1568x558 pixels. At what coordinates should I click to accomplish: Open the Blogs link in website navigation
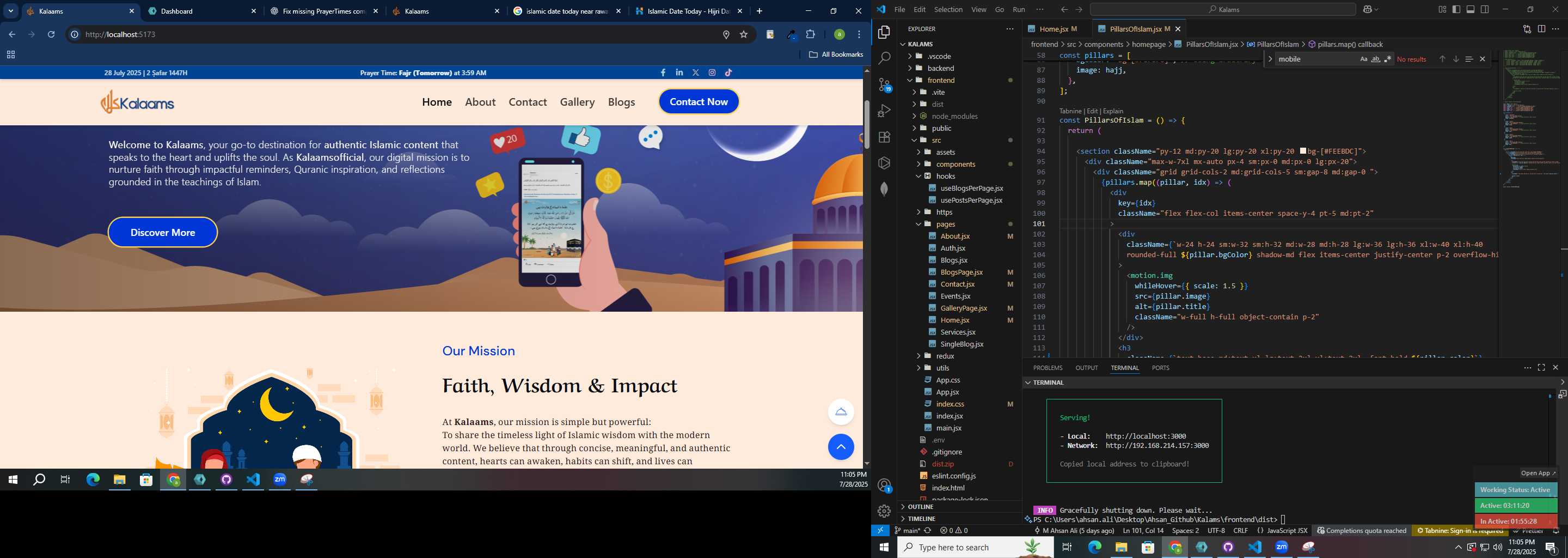[x=621, y=102]
